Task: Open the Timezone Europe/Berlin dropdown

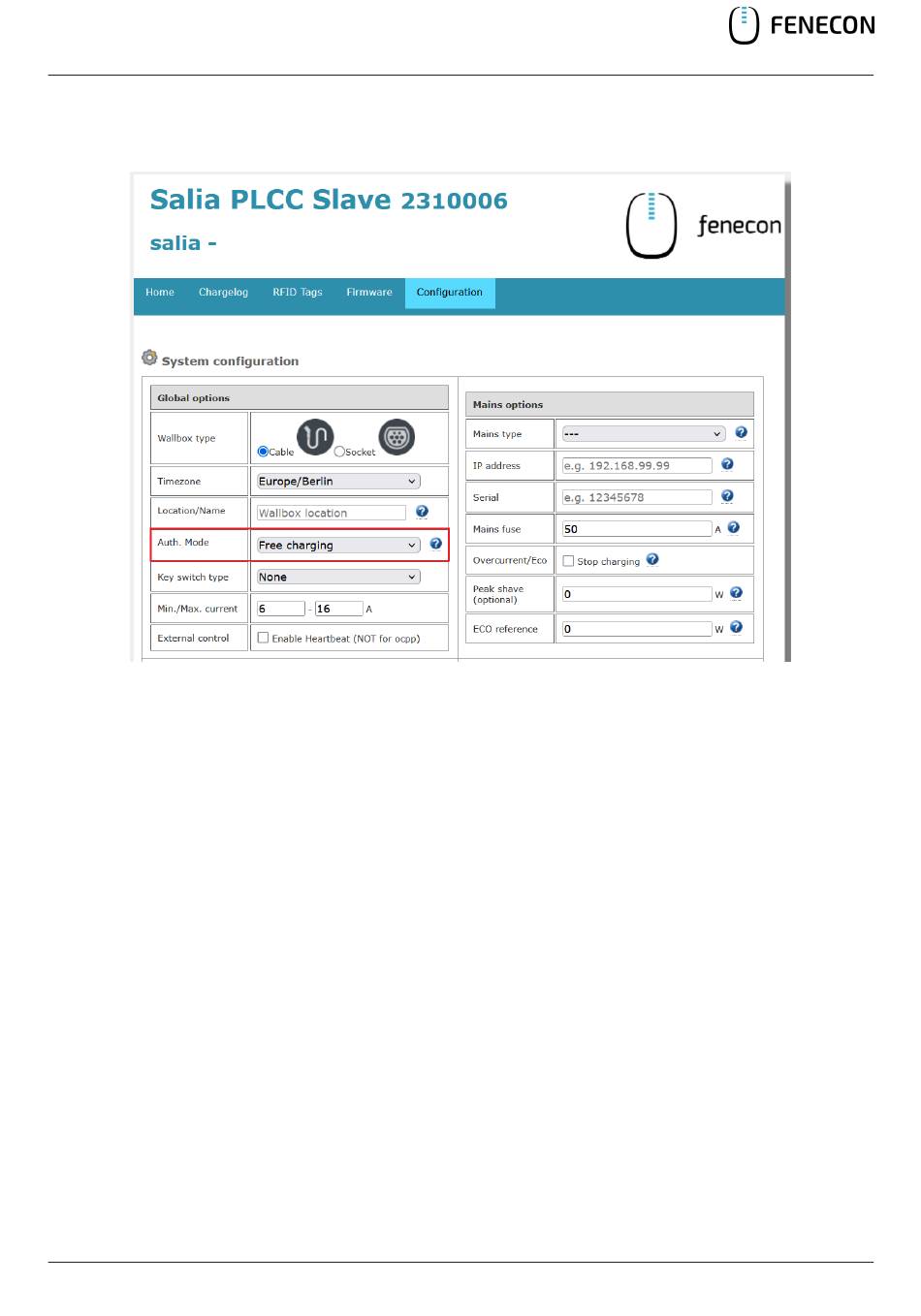Action: click(338, 482)
